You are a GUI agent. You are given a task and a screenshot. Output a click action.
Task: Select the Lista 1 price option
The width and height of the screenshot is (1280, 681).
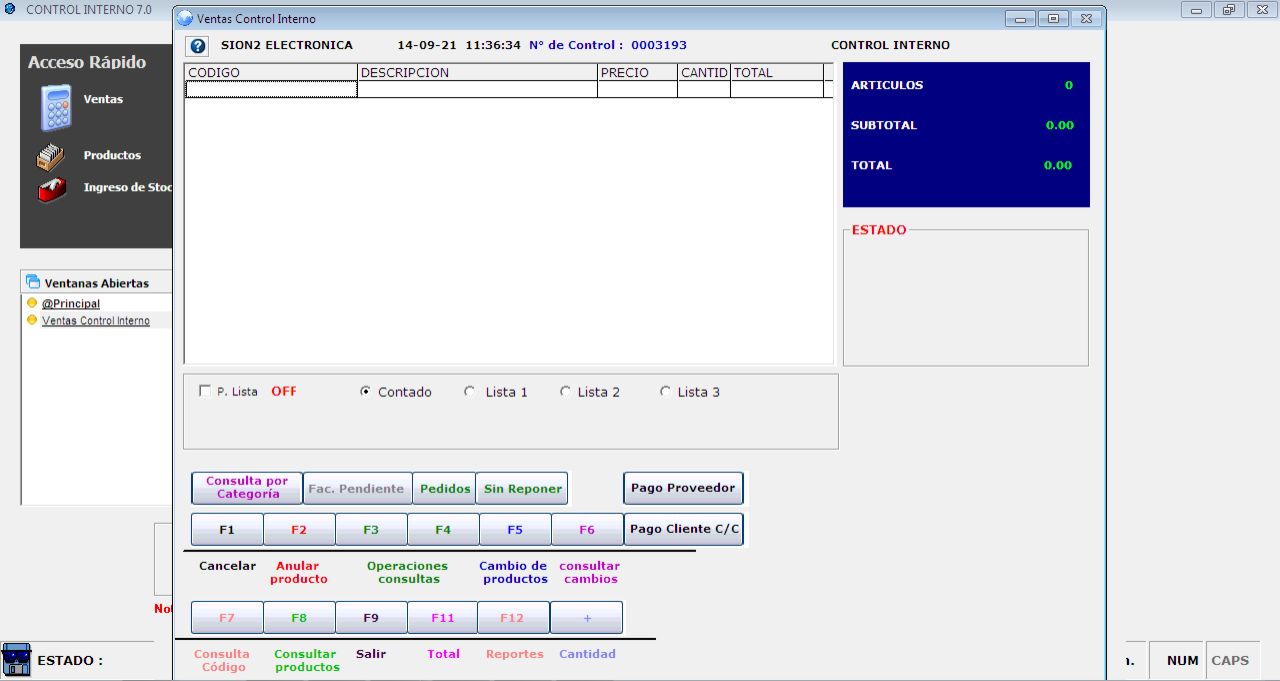pos(470,392)
